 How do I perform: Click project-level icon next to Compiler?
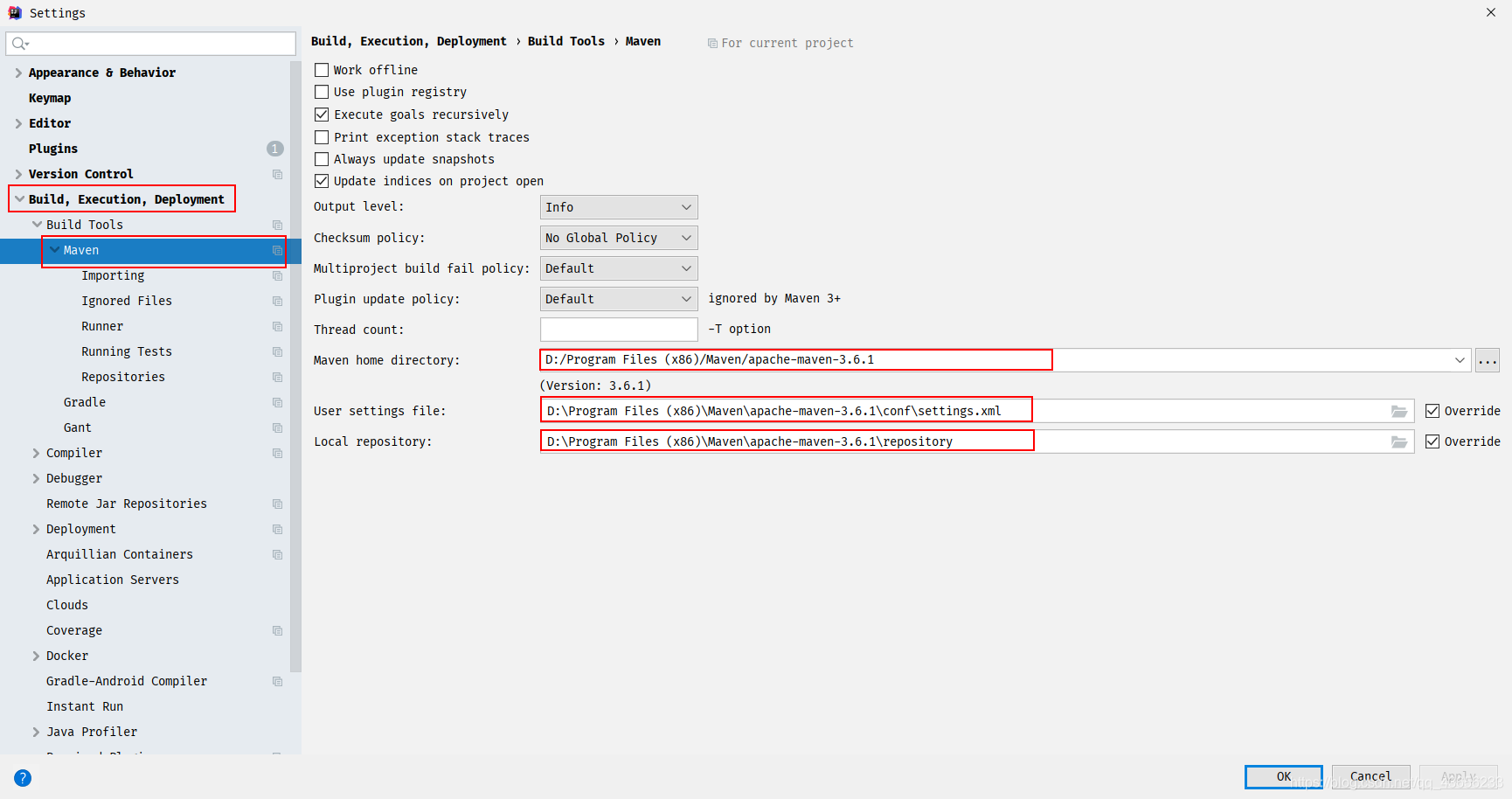click(277, 453)
